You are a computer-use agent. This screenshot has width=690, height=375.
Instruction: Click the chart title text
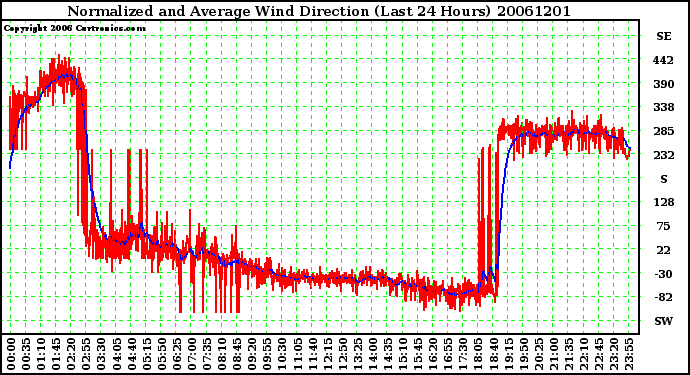[x=319, y=11]
